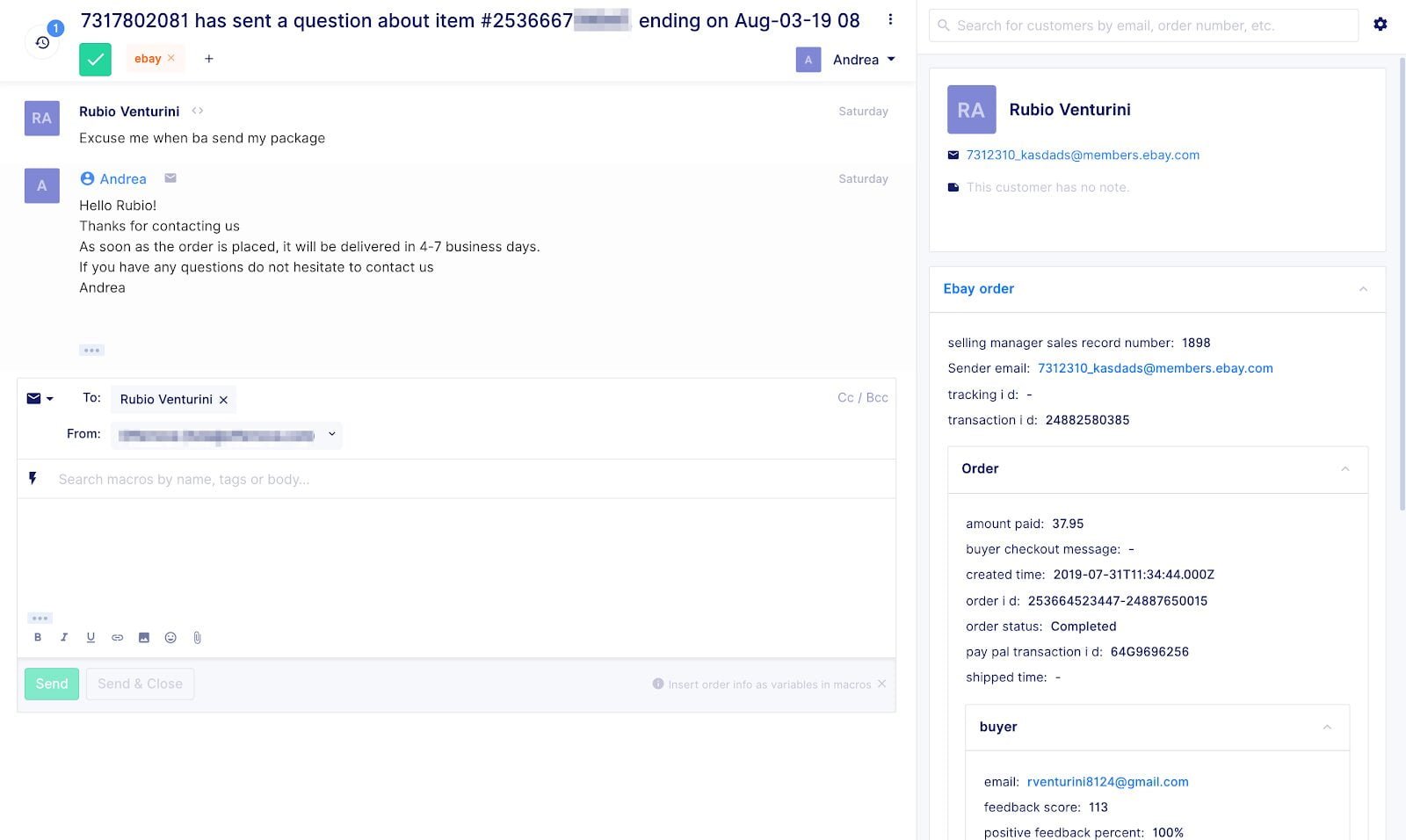This screenshot has width=1406, height=840.
Task: Open the three-dot ticket options menu
Action: click(890, 19)
